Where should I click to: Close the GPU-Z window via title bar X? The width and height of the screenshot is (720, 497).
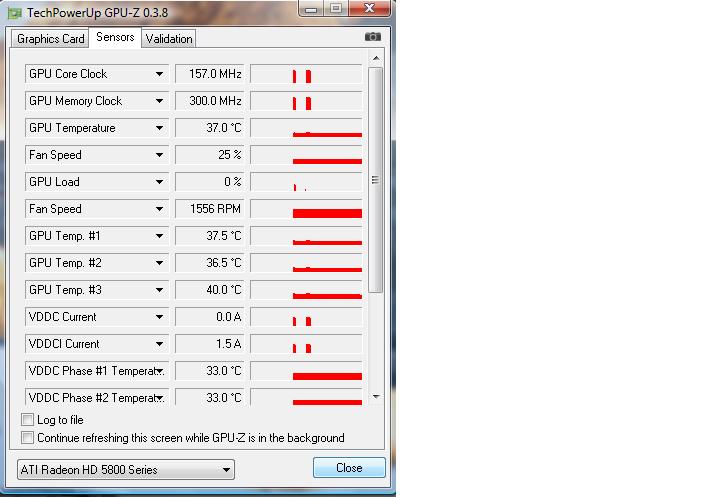[369, 8]
